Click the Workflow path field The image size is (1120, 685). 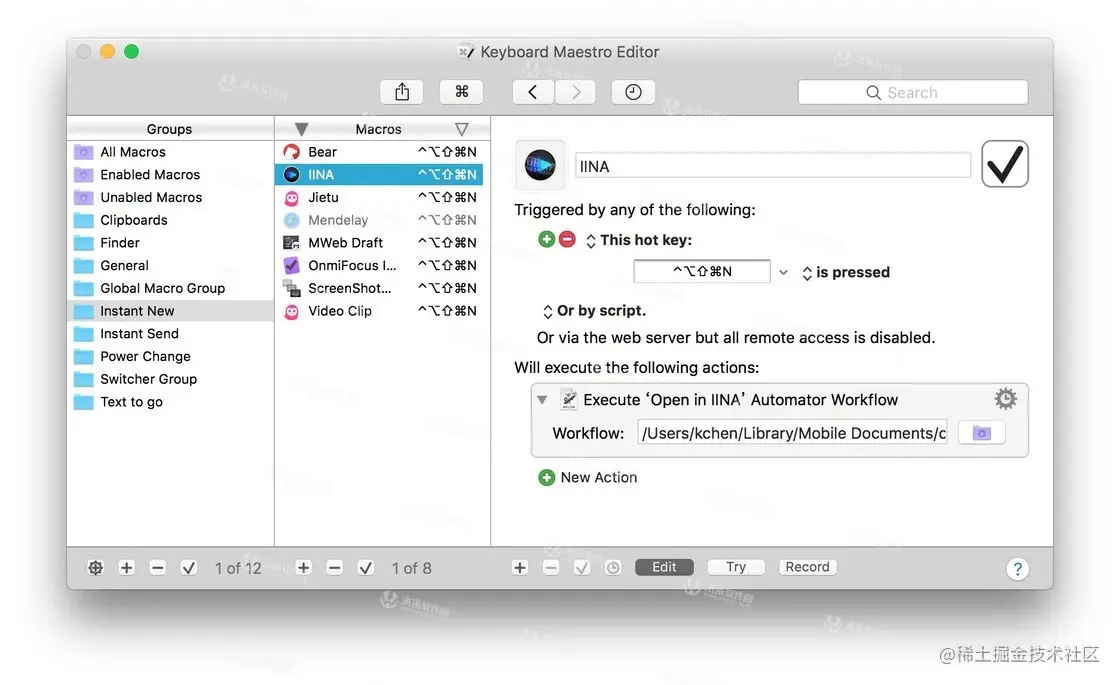pos(792,433)
